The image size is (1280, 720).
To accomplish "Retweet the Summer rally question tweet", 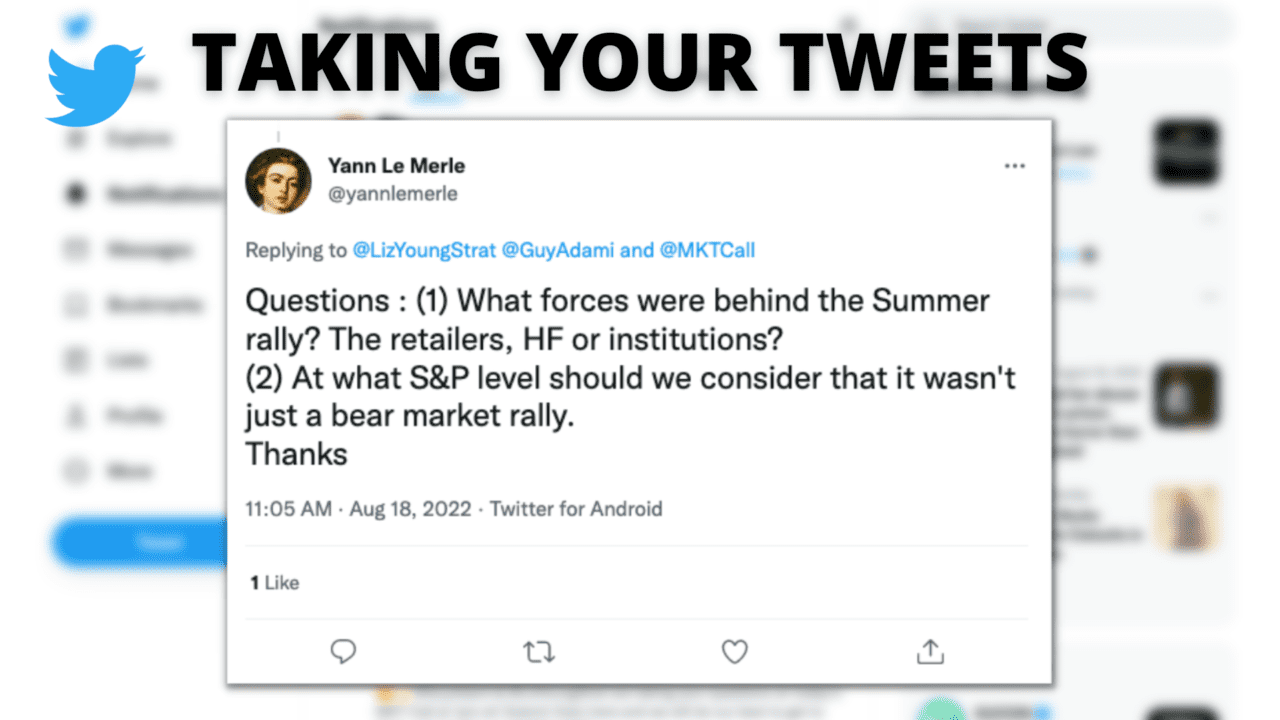I will pyautogui.click(x=539, y=652).
